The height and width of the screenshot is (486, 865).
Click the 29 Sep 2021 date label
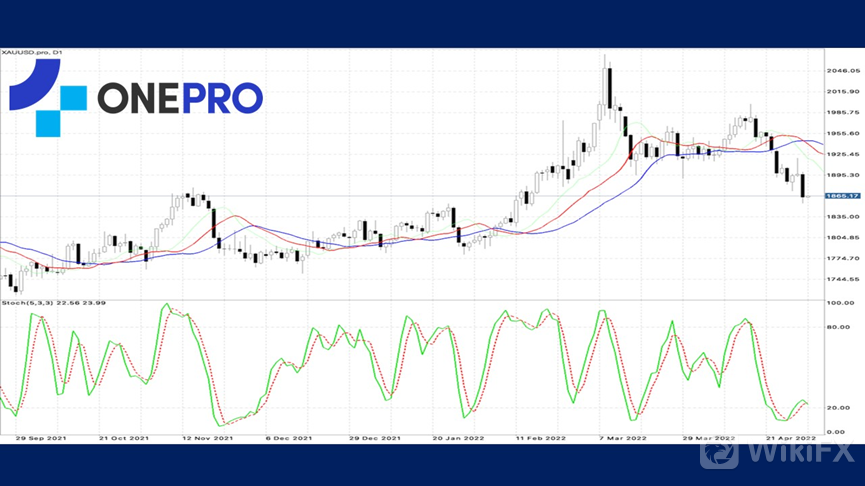coord(41,438)
